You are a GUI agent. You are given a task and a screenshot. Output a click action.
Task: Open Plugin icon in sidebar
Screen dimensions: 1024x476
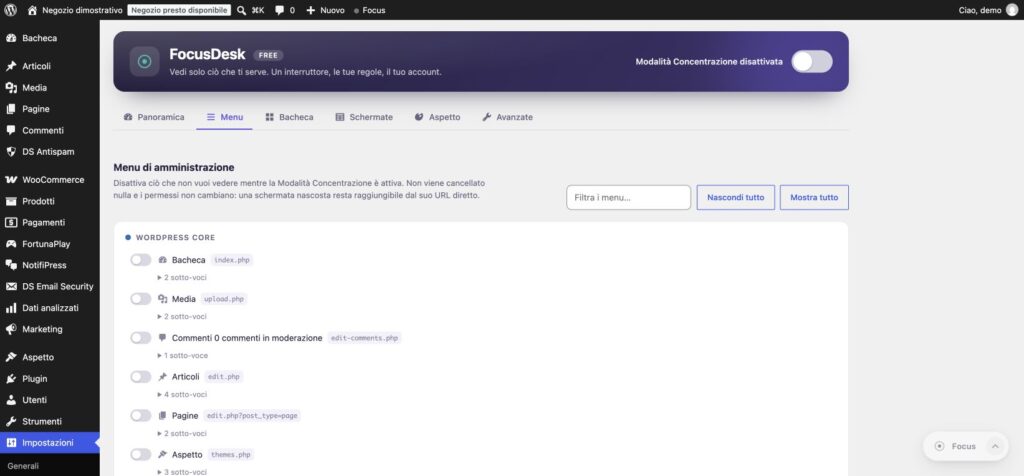point(10,379)
